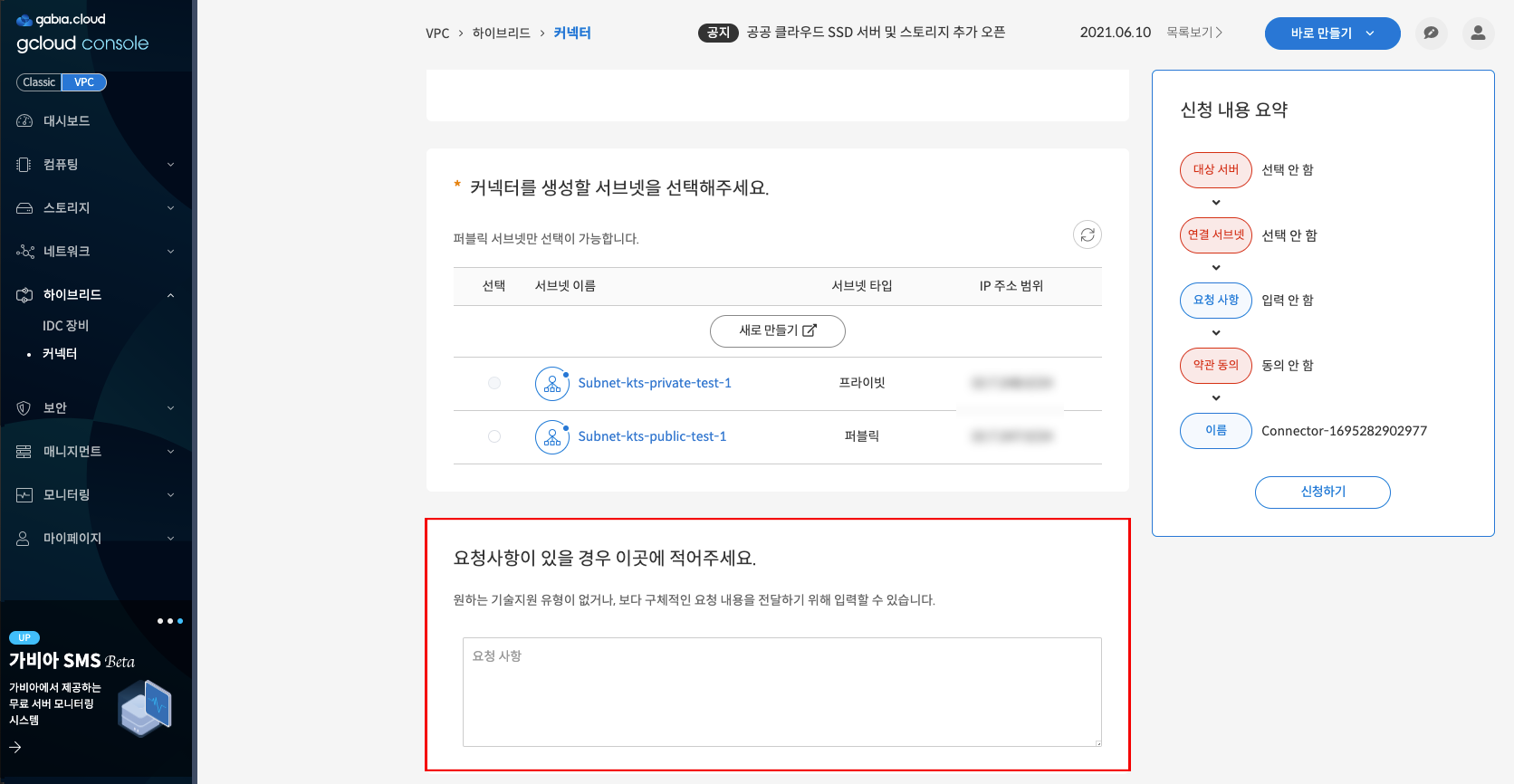Click the gabia.cloud gcloud console logo
The image size is (1514, 784).
tap(81, 33)
